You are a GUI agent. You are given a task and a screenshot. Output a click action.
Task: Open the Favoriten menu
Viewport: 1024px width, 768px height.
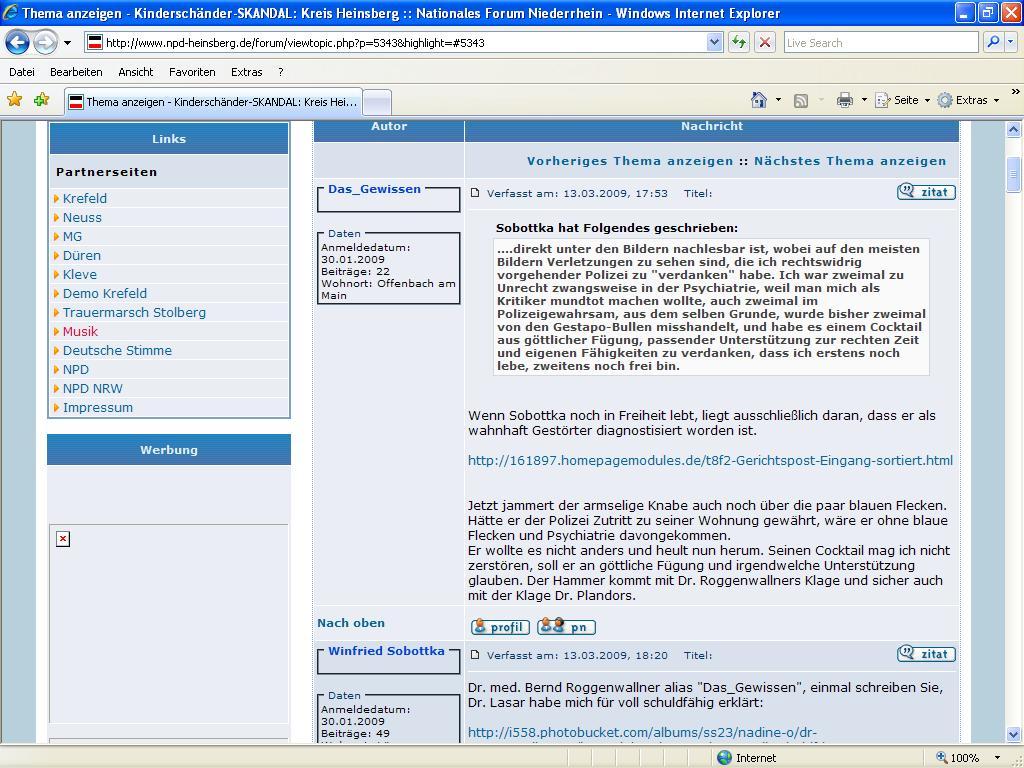(192, 72)
